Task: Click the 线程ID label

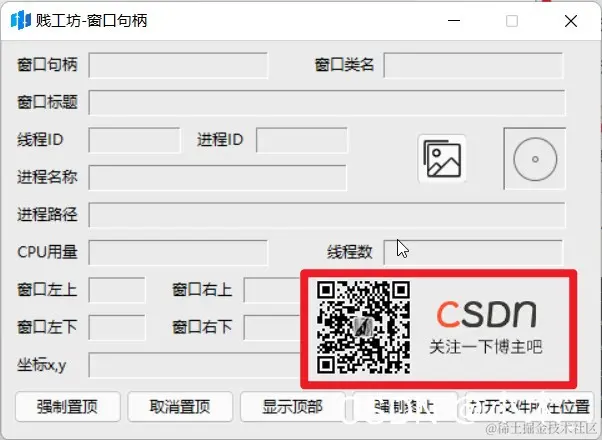Action: (x=40, y=139)
